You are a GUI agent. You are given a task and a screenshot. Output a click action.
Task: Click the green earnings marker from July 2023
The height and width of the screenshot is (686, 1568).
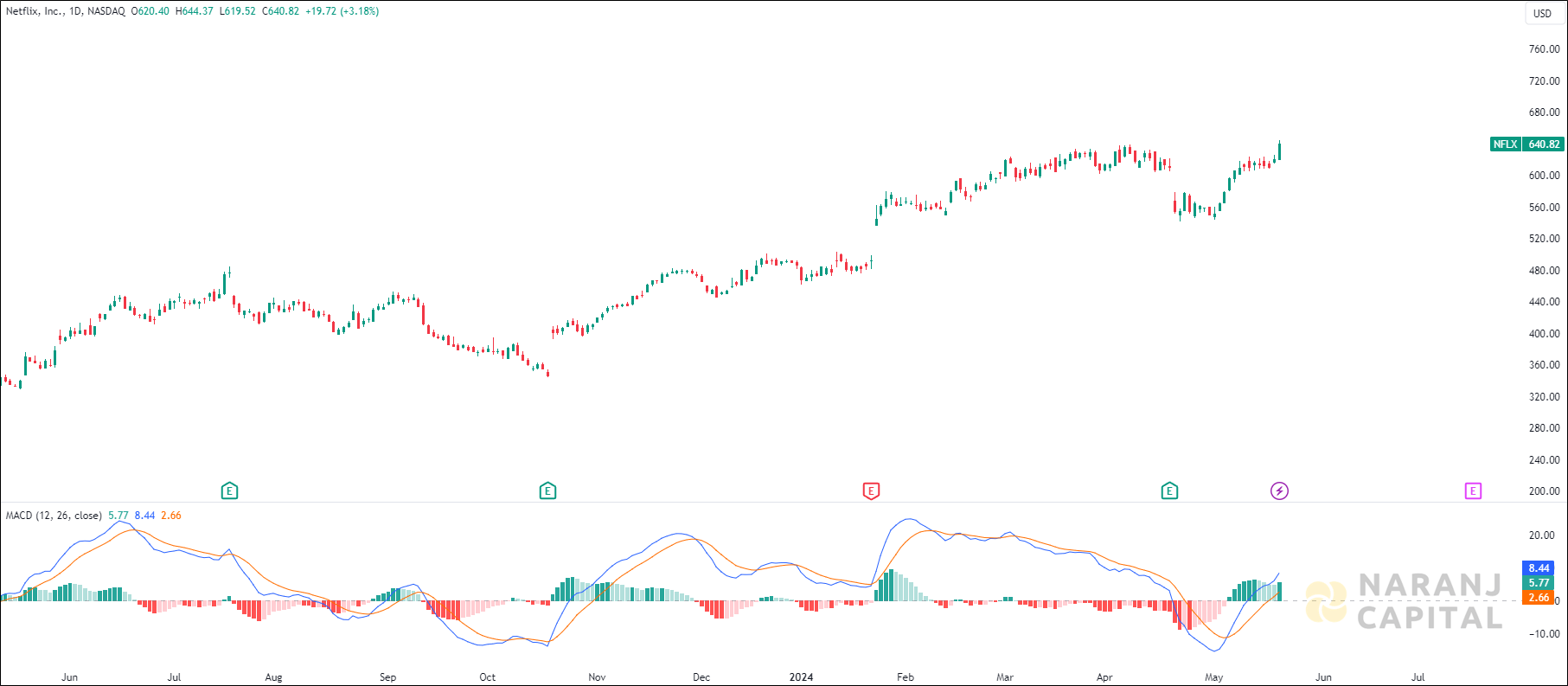229,491
